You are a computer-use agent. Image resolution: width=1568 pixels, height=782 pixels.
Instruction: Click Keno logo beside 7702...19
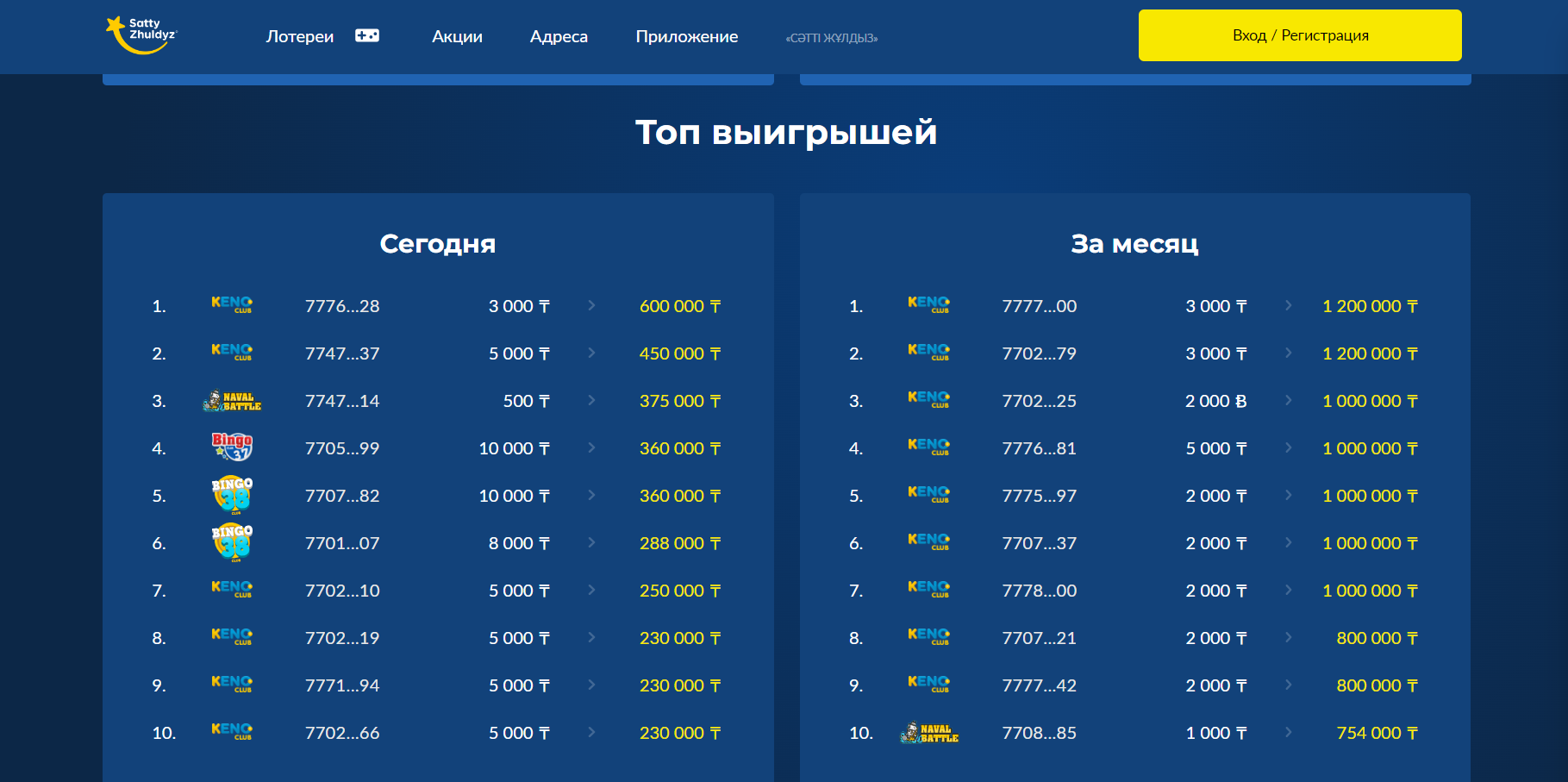coord(232,636)
